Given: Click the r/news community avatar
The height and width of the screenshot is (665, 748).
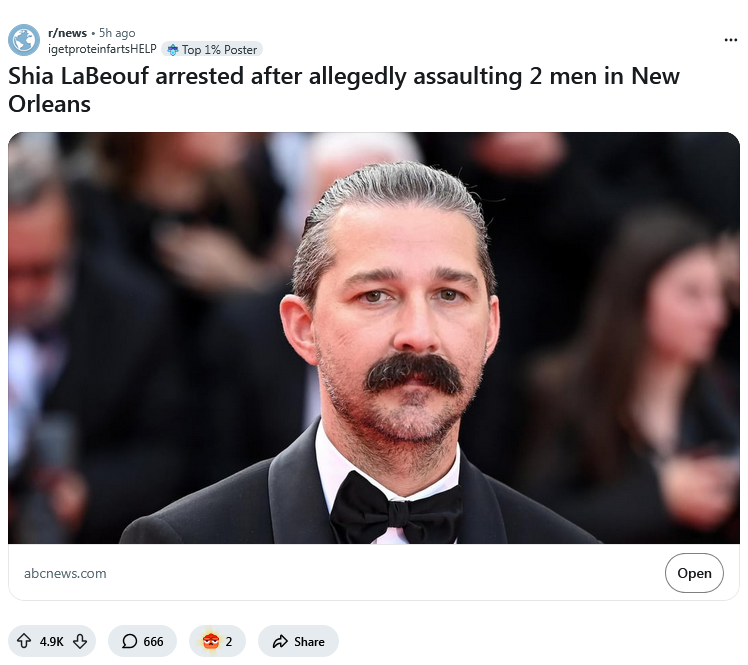Looking at the screenshot, I should pyautogui.click(x=24, y=40).
